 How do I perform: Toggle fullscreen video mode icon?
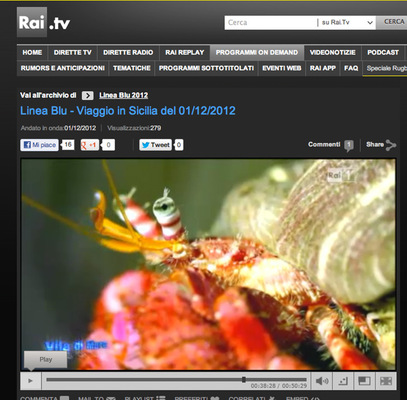coord(386,381)
